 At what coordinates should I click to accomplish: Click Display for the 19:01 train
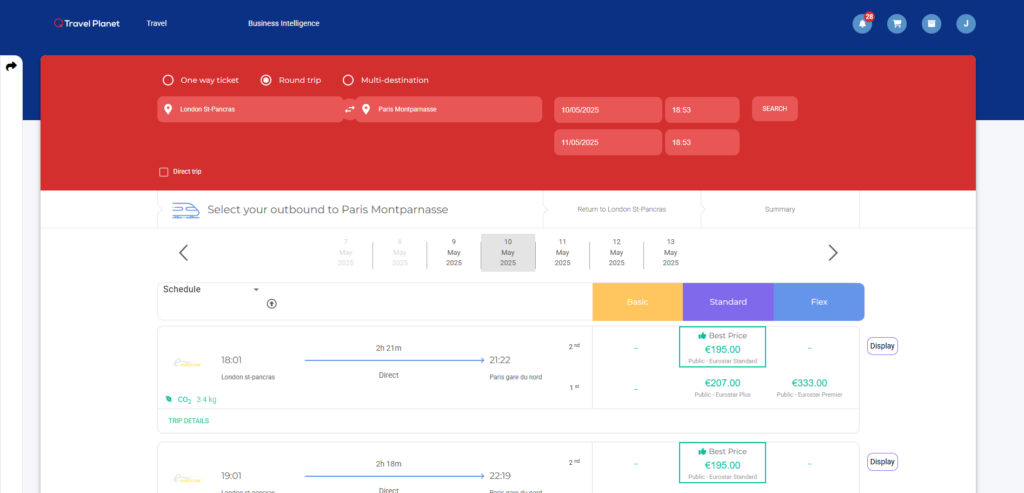(882, 462)
